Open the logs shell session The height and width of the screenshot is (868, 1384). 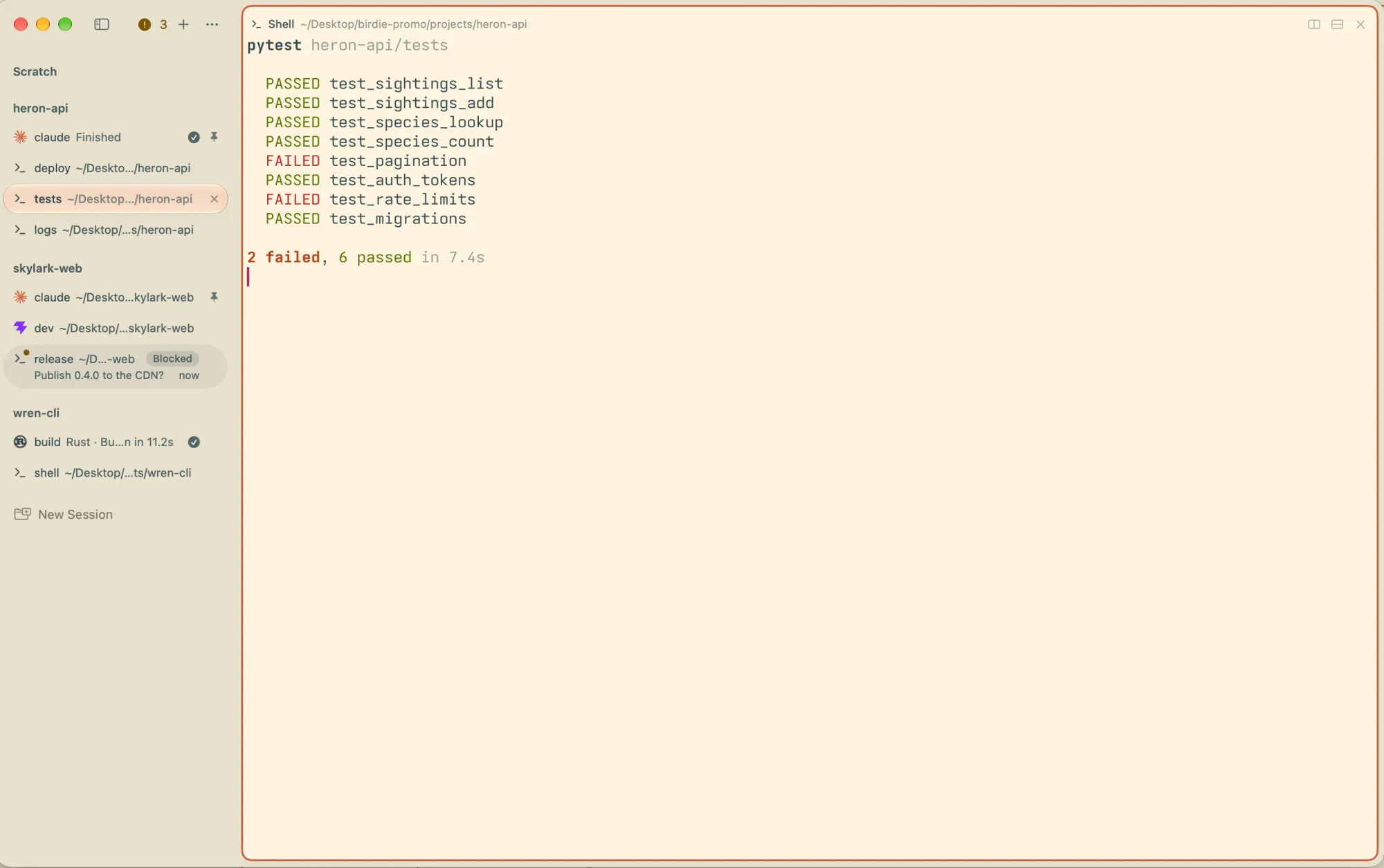(116, 230)
